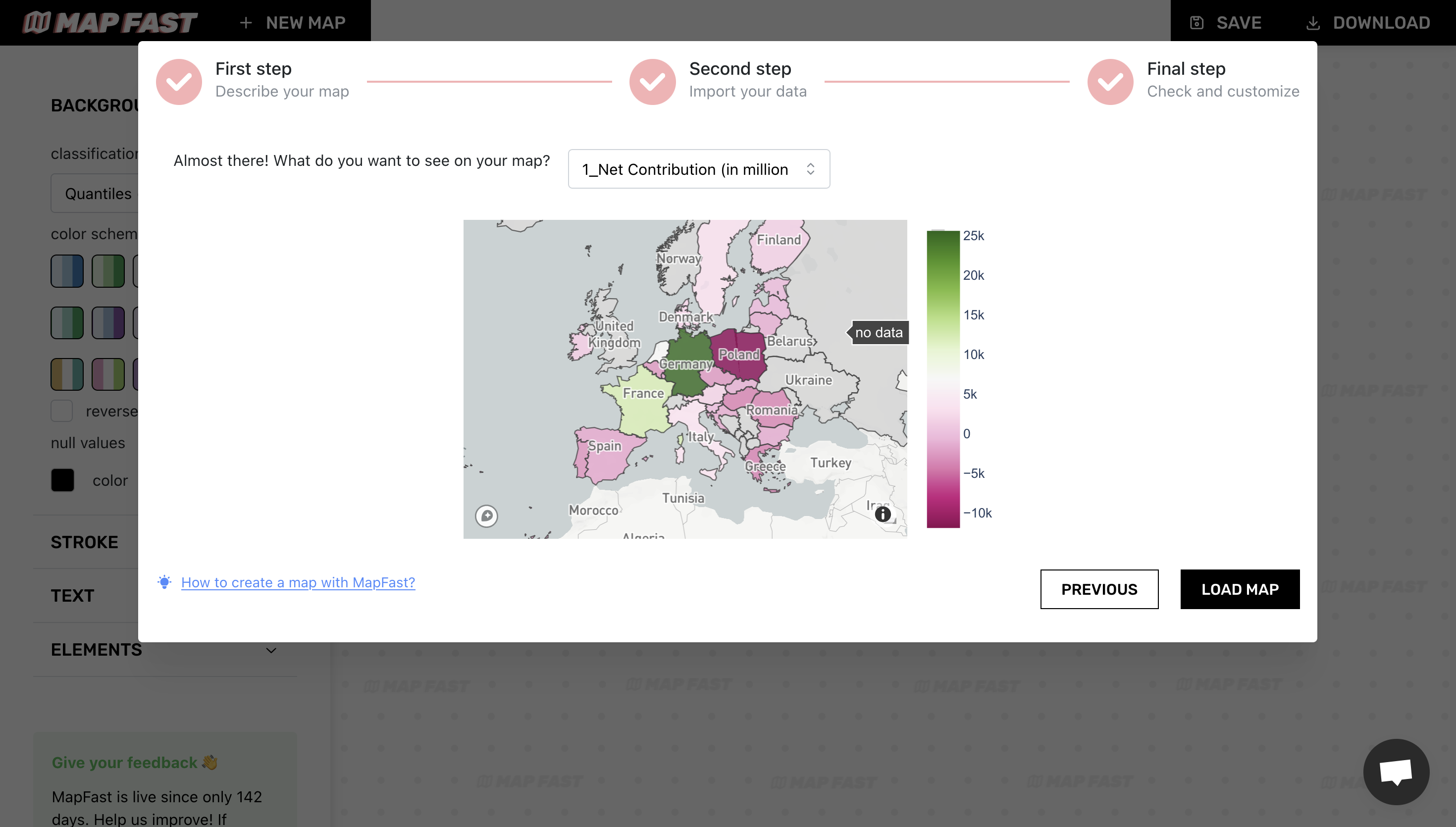Select the null values color swatch

click(x=62, y=479)
